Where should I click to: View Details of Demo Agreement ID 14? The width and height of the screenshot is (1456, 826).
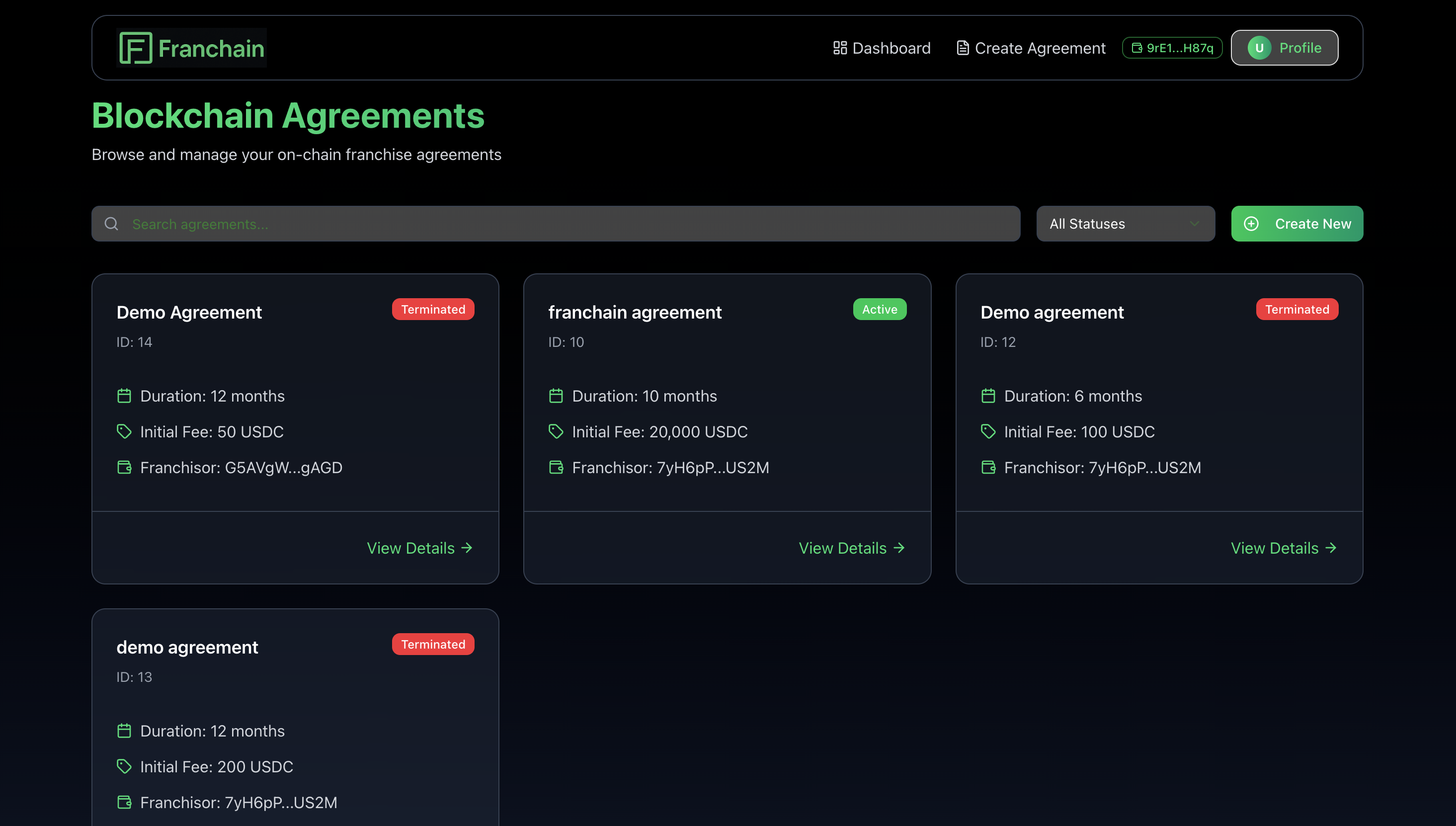tap(420, 548)
